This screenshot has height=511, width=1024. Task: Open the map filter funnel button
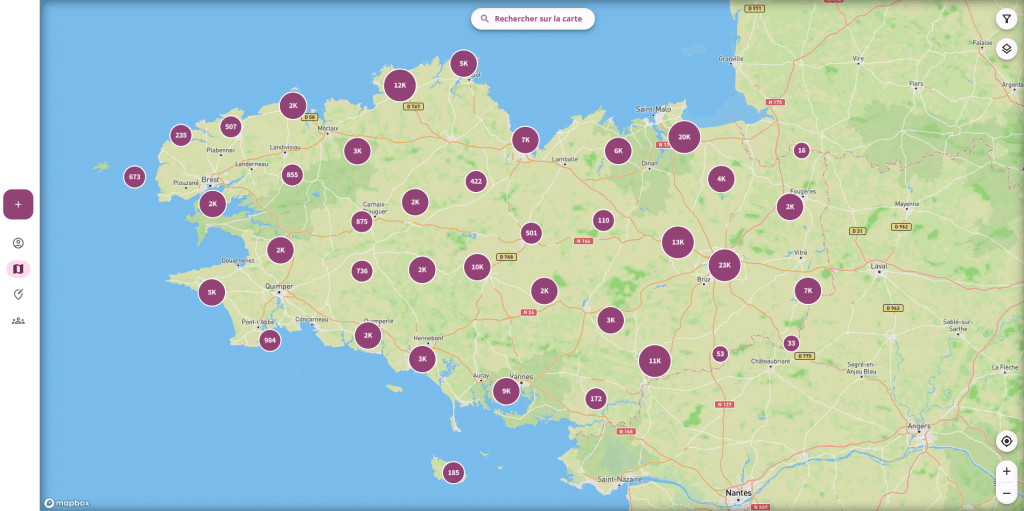[1007, 19]
